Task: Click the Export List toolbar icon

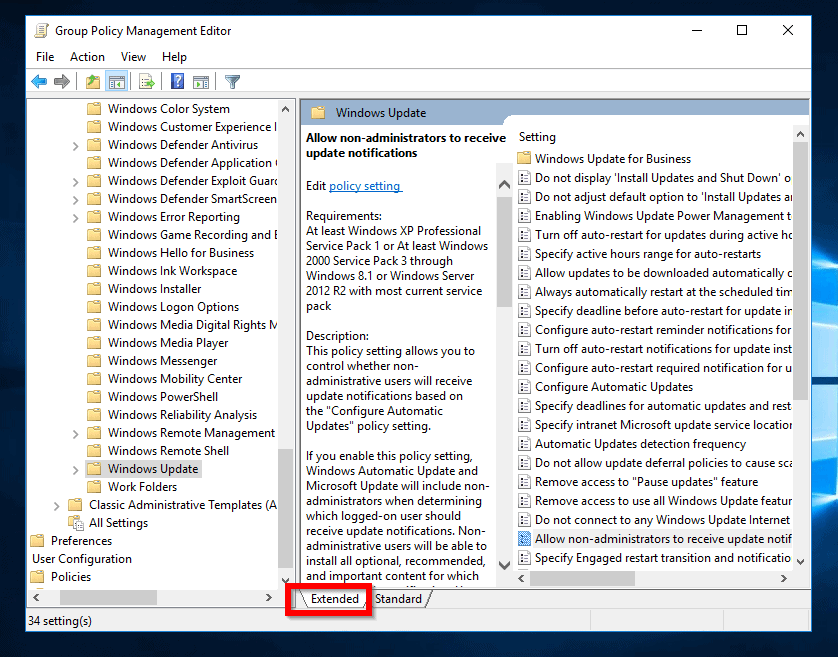Action: (146, 82)
